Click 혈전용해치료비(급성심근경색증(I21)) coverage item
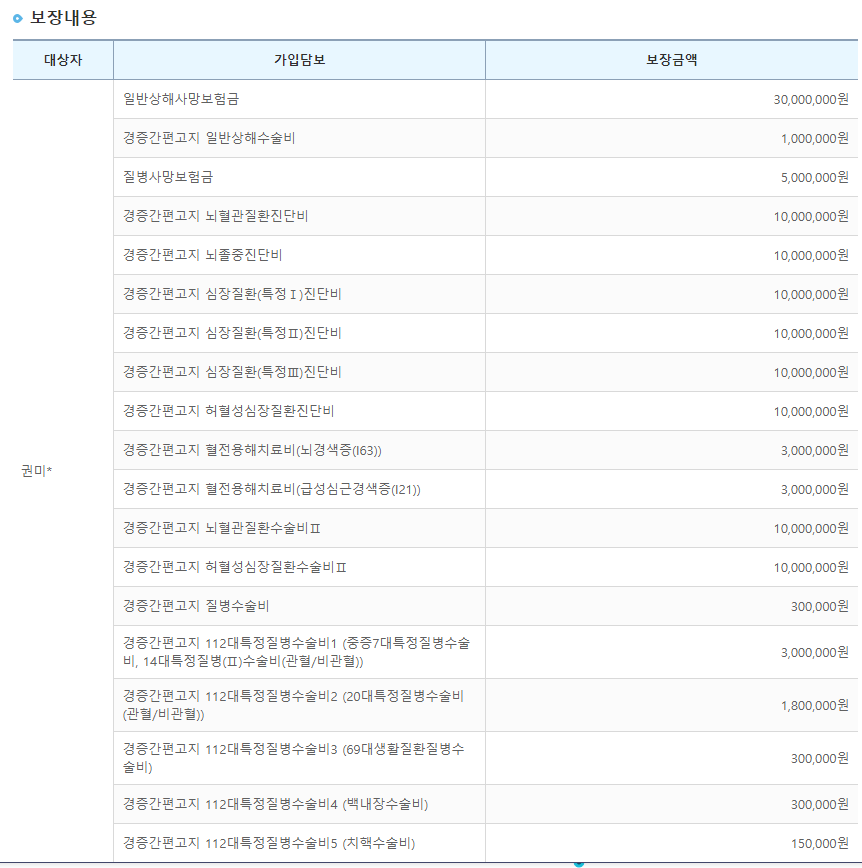This screenshot has height=868, width=862. coord(271,489)
